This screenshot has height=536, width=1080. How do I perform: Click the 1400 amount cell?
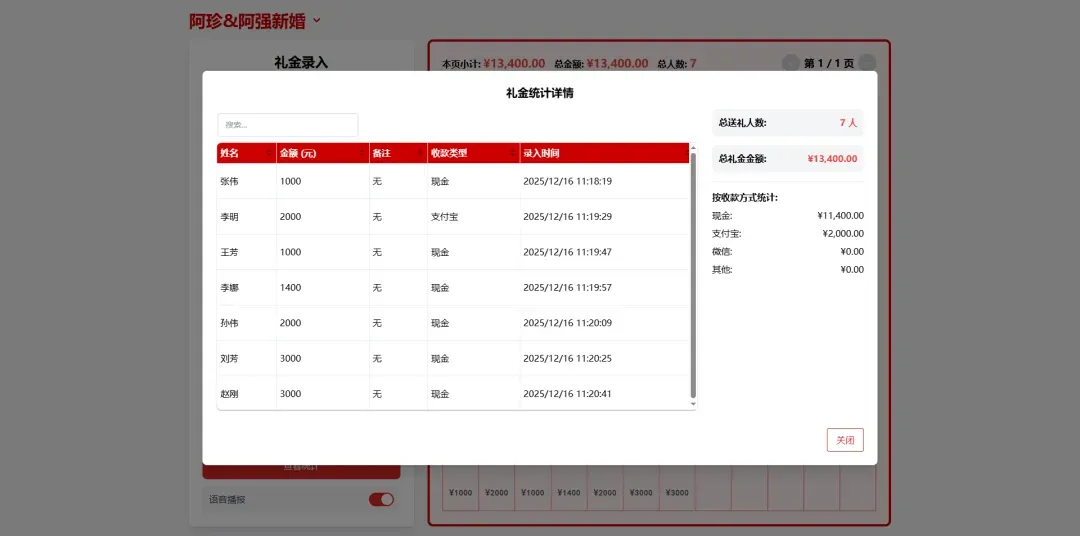pos(323,287)
